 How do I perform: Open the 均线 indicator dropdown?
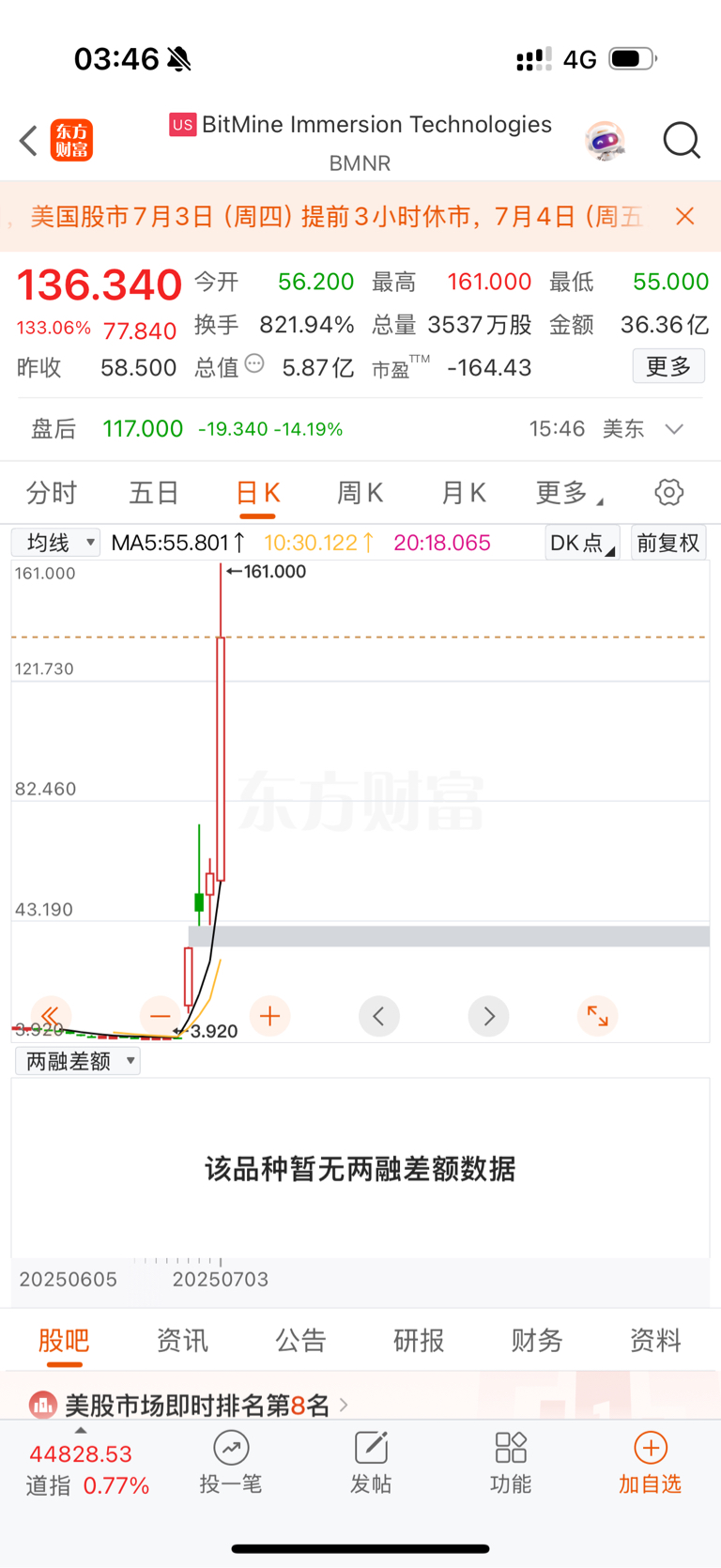(55, 543)
